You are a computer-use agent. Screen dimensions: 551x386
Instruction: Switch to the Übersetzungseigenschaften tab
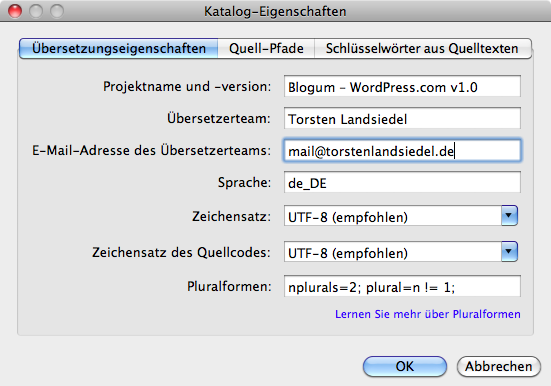(x=119, y=49)
